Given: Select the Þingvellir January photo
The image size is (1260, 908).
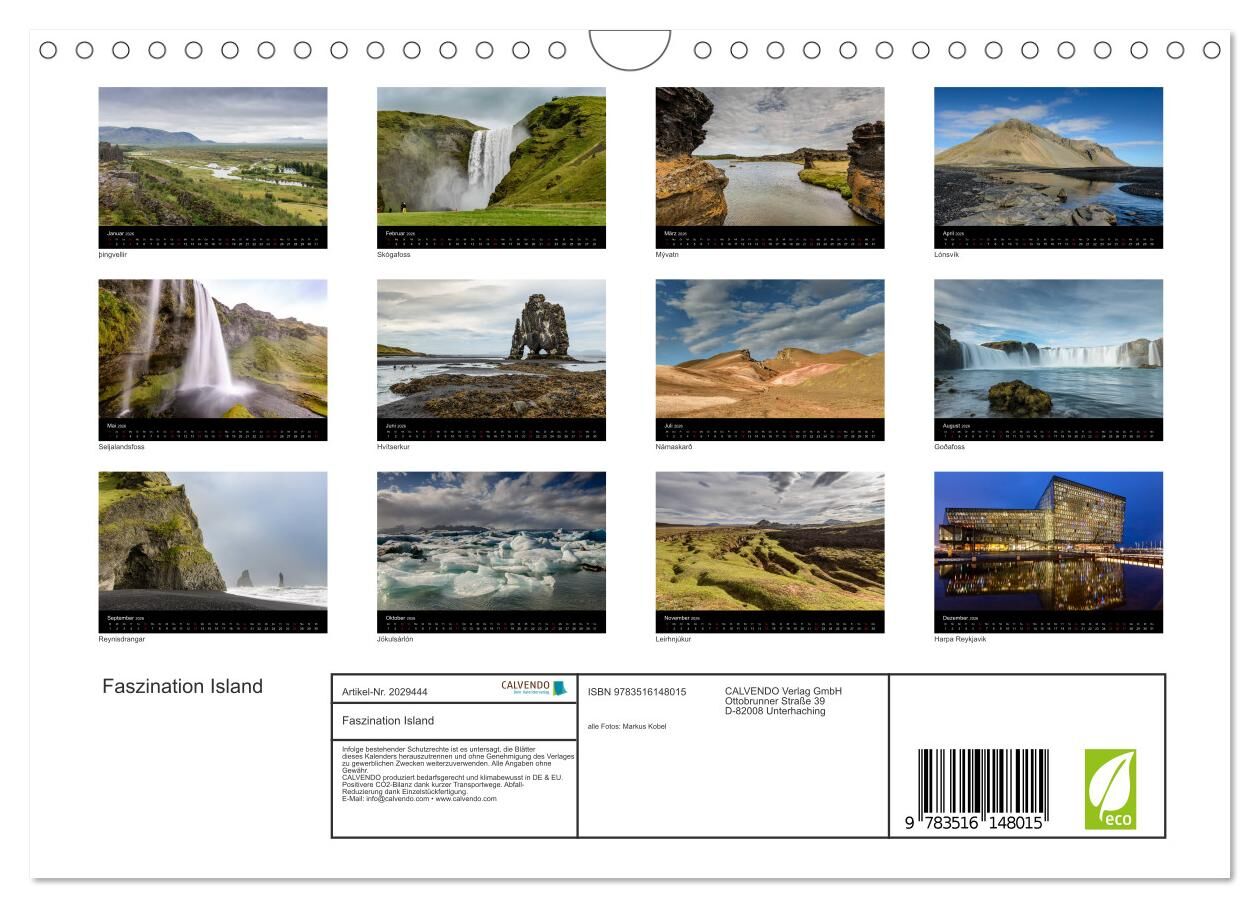Looking at the screenshot, I should tap(212, 157).
